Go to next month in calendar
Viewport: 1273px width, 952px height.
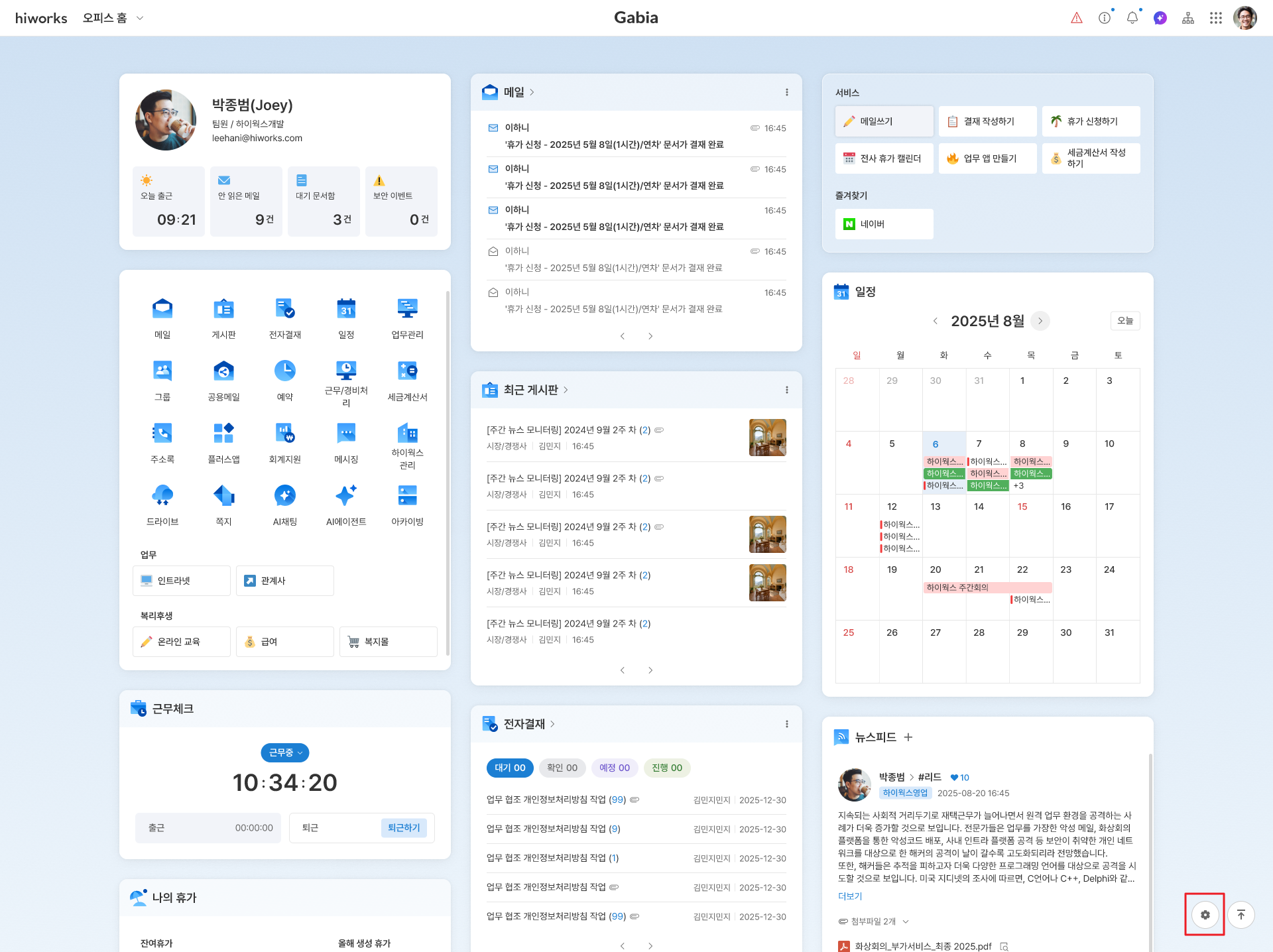(1040, 321)
